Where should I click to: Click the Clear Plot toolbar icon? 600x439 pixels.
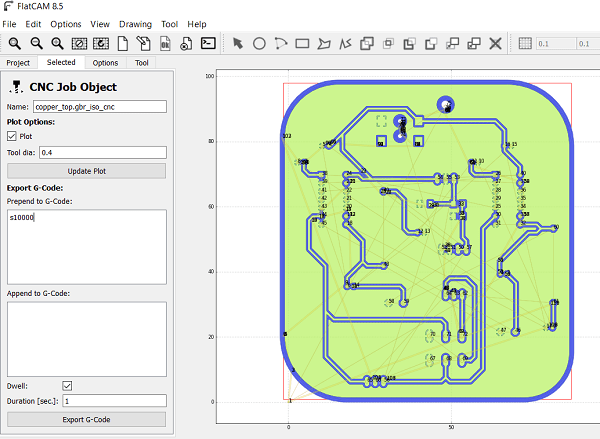79,43
